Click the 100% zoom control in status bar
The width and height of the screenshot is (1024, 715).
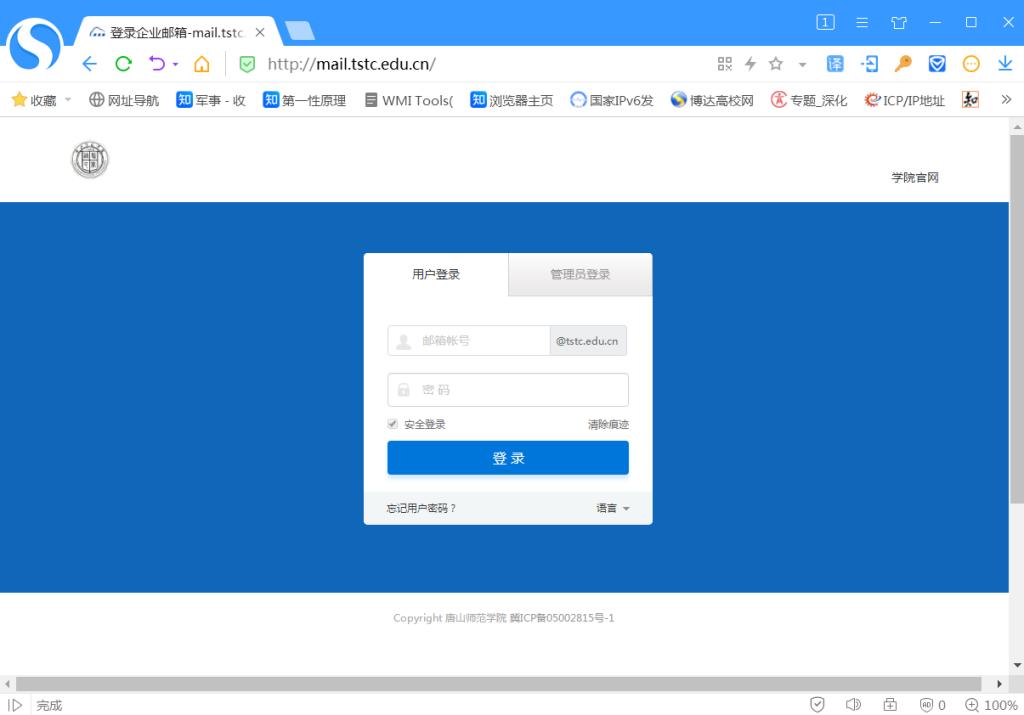(991, 705)
